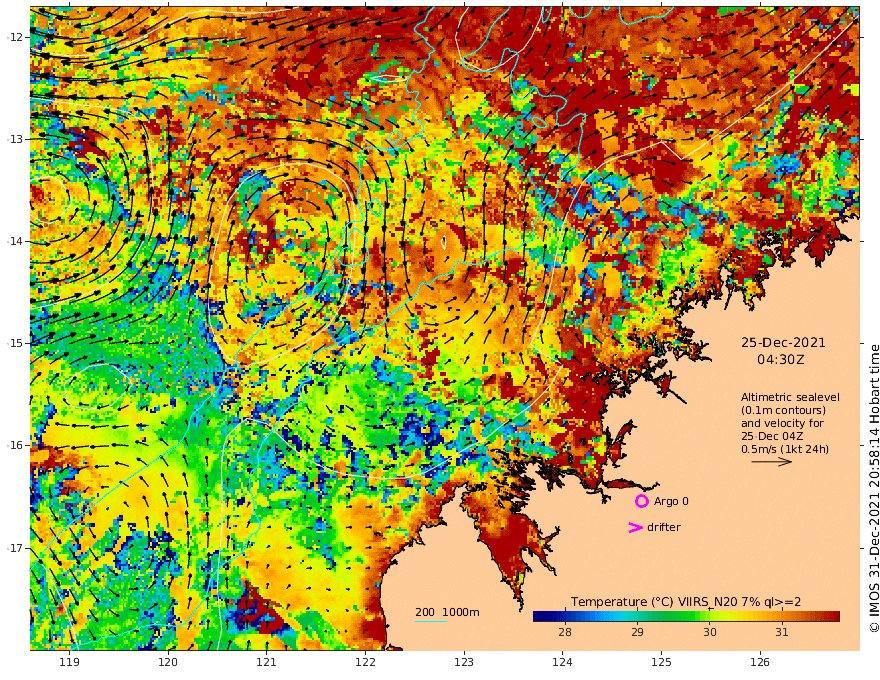Click the IMOS copyright timestamp text
Image resolution: width=880 pixels, height=680 pixels.
pos(873,488)
